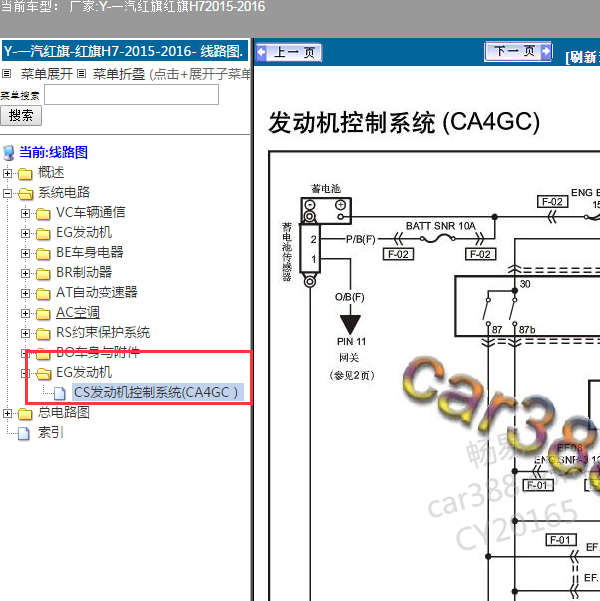The height and width of the screenshot is (601, 600).
Task: Expand the BR制动器 node
Action: click(x=25, y=273)
